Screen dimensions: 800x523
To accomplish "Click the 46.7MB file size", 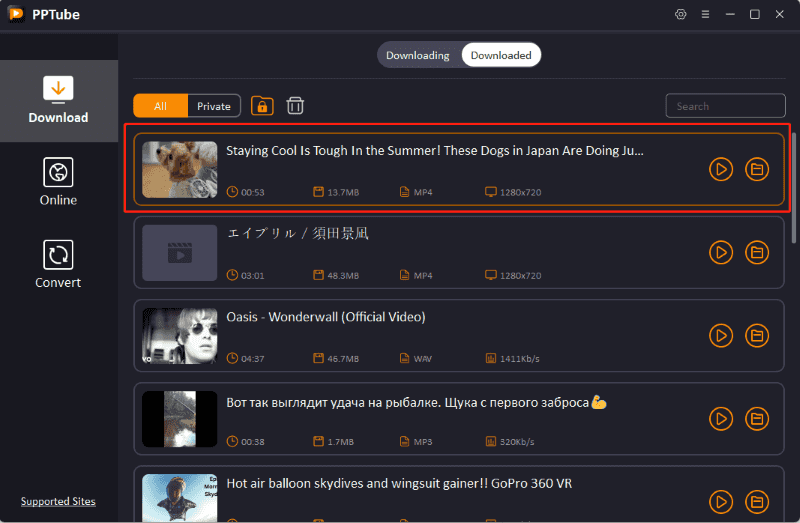I will [343, 359].
